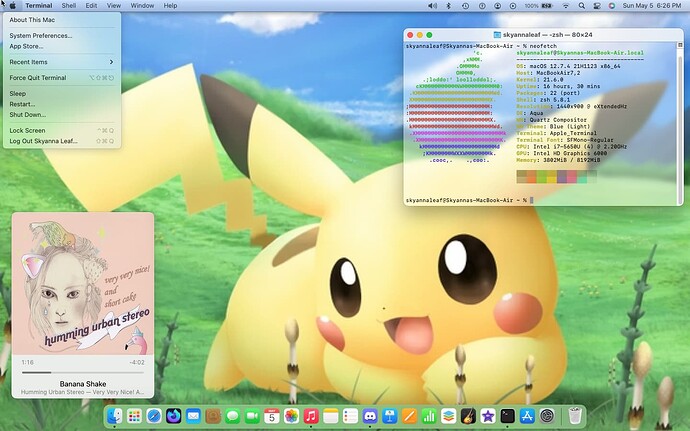The image size is (690, 431).
Task: Click the Banana Shake song title
Action: [83, 384]
